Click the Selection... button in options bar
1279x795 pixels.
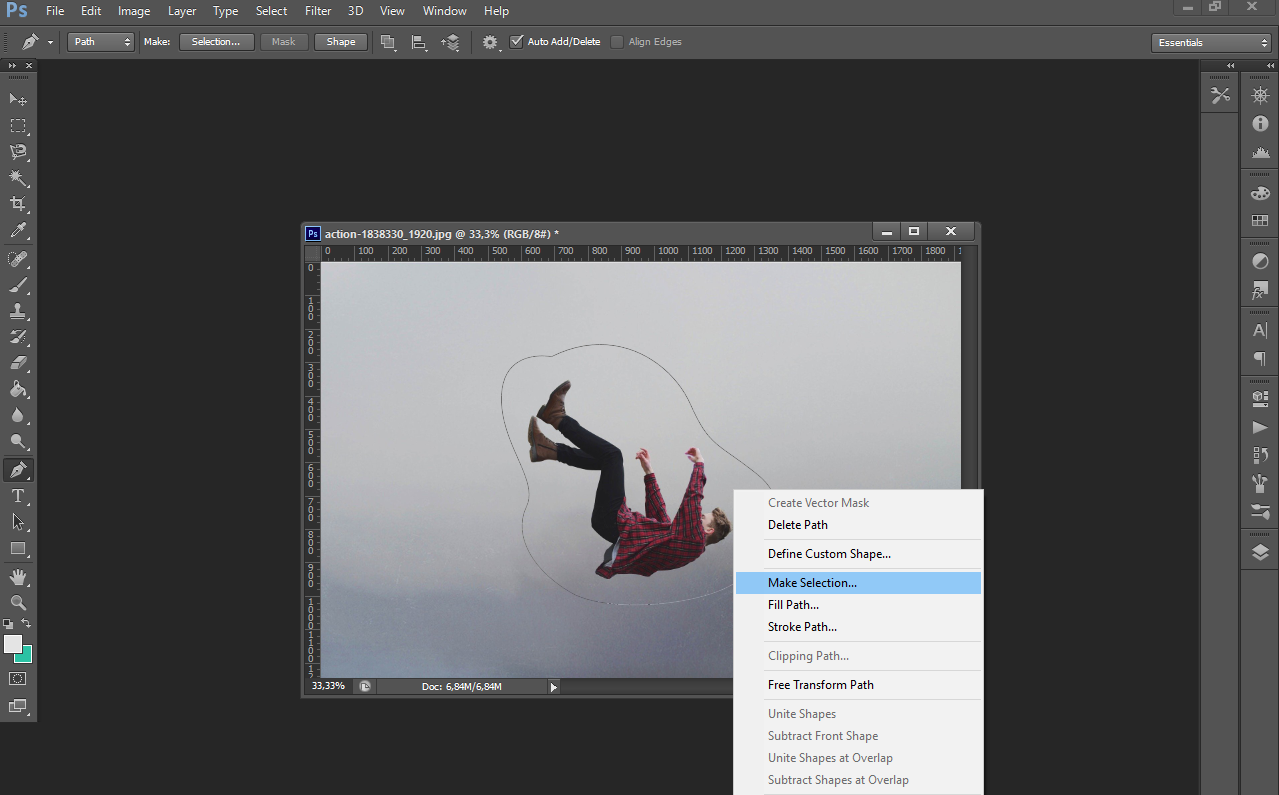(x=216, y=42)
